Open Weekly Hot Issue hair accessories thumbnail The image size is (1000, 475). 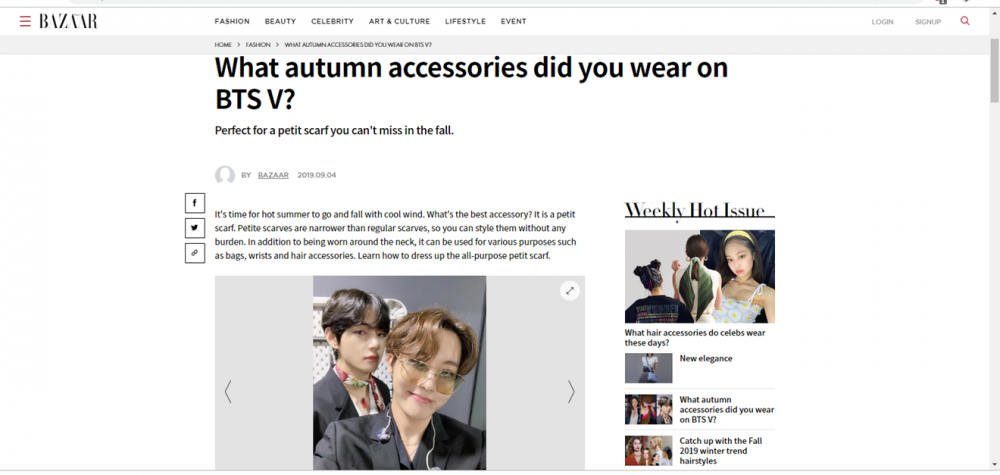pos(700,277)
